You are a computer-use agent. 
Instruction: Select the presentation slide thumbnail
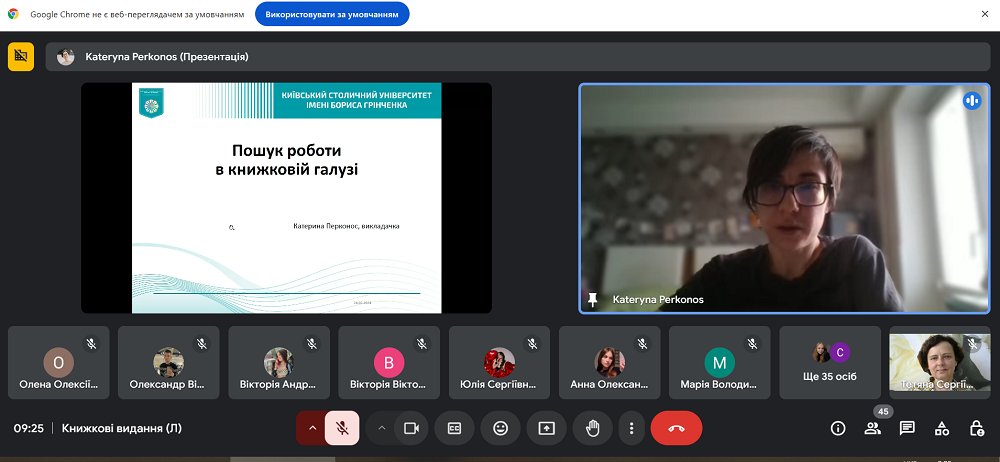click(x=286, y=198)
